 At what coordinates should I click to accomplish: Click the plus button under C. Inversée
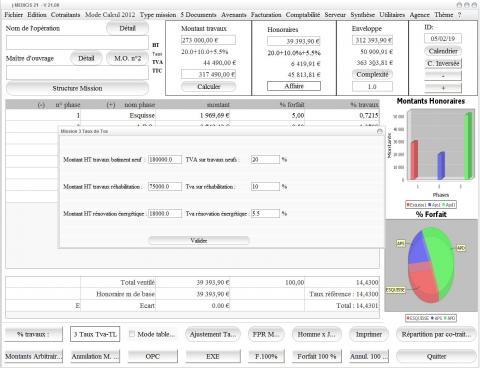coord(443,88)
